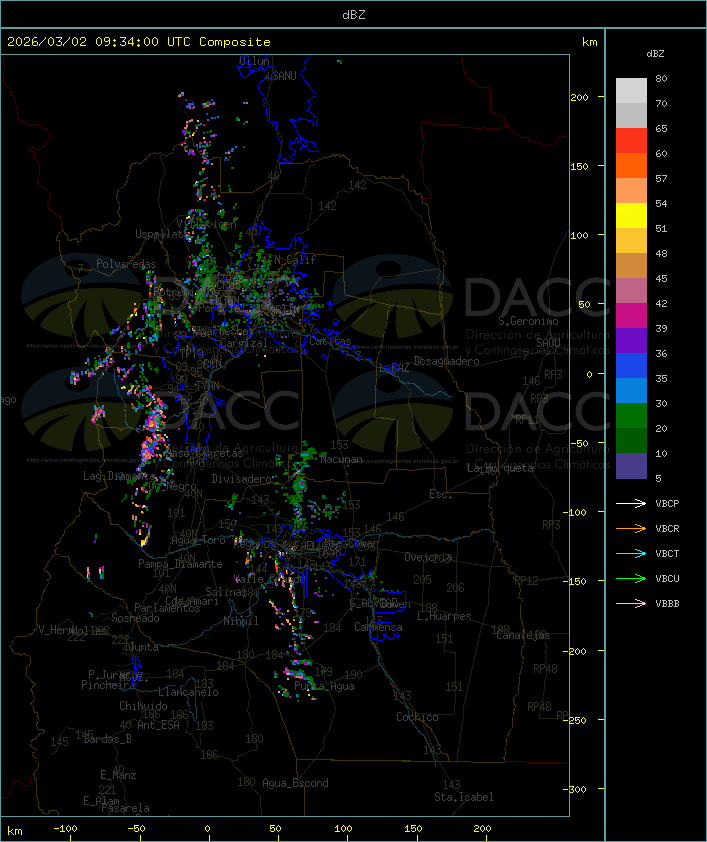Click the 200 km vertical axis tick
707x842 pixels.
579,97
